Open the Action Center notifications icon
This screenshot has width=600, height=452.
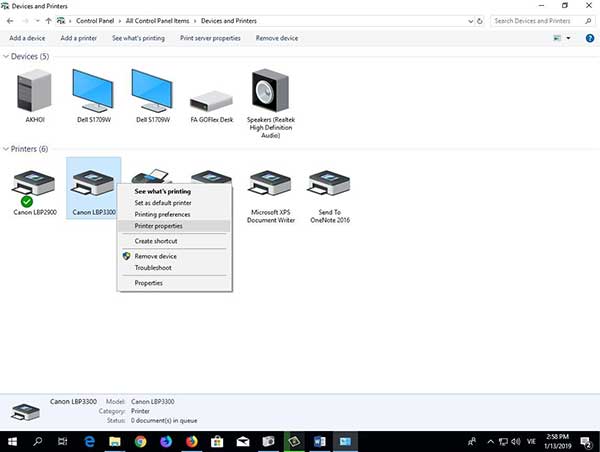coord(586,442)
